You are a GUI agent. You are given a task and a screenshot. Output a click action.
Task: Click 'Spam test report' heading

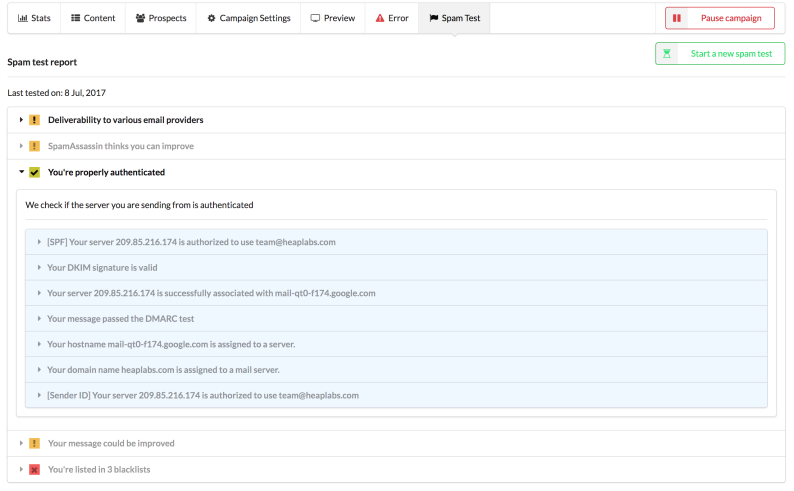coord(42,62)
